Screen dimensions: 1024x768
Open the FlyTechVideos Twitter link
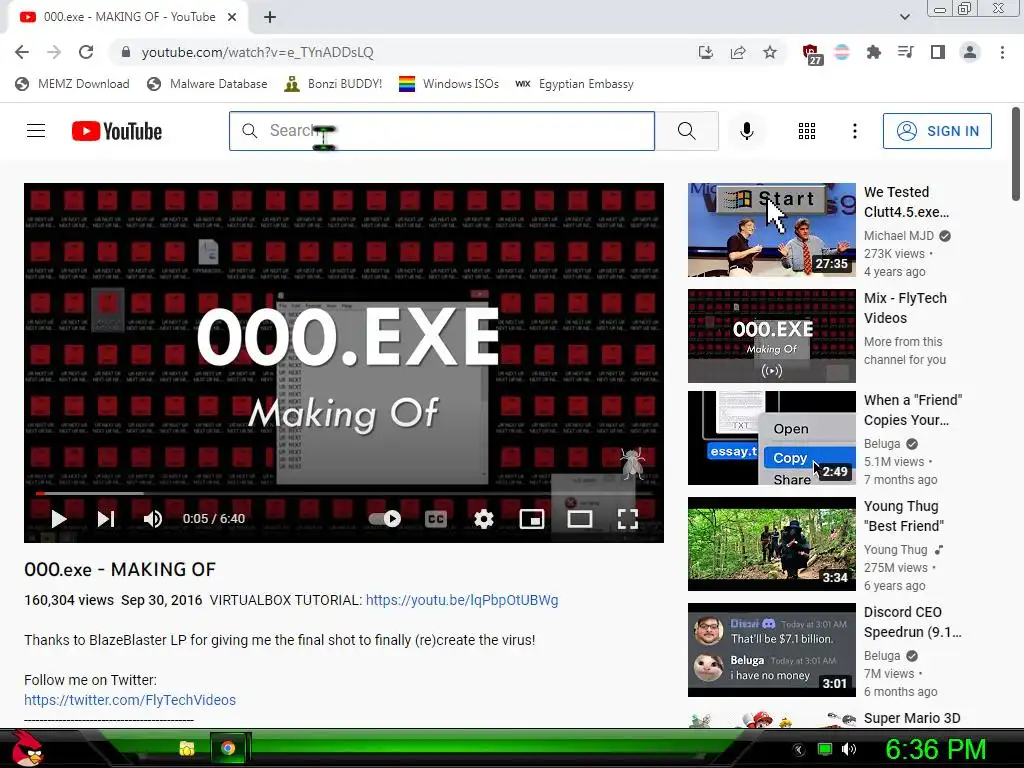130,700
